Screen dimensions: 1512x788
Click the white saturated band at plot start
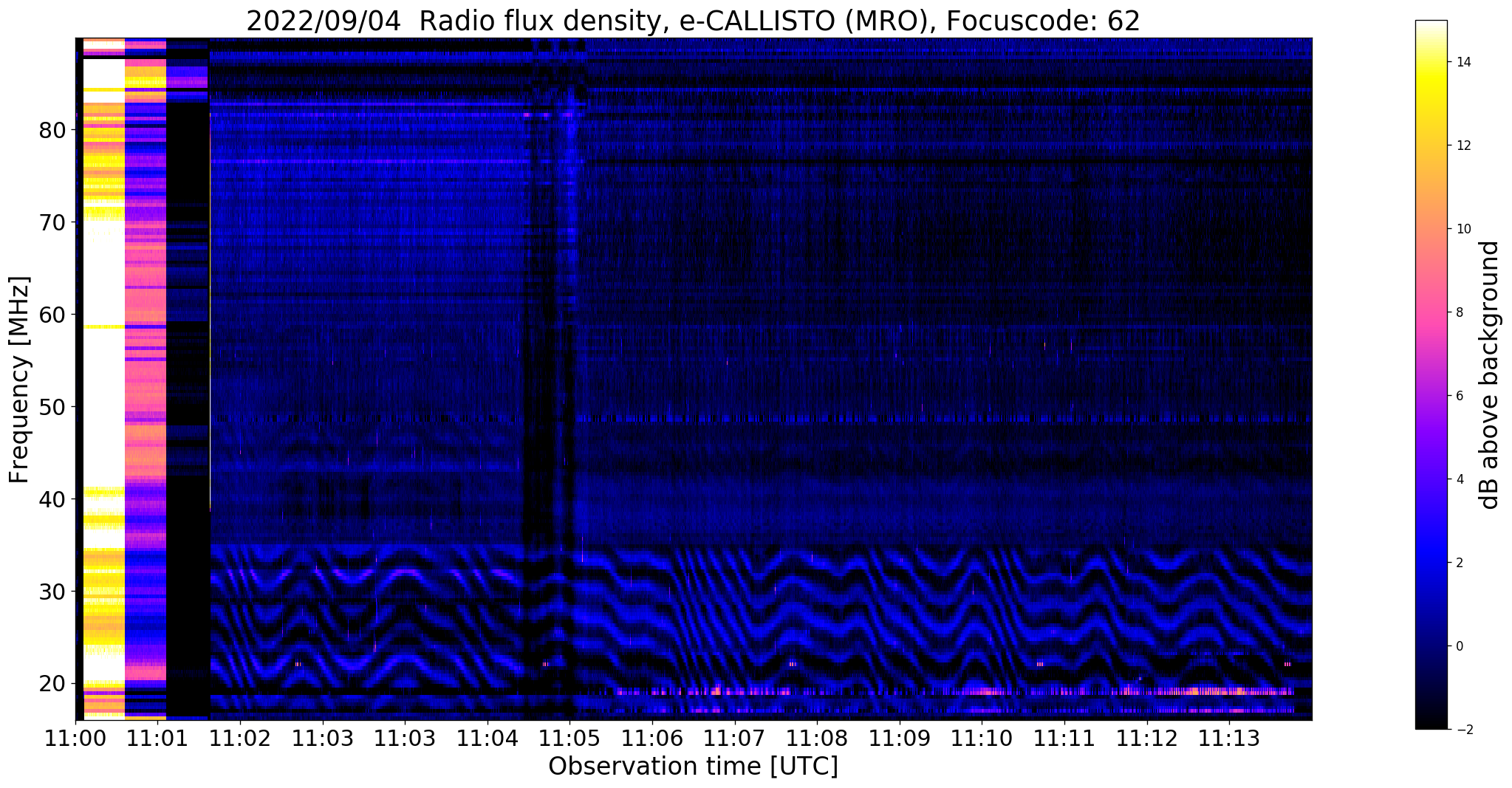tap(103, 378)
